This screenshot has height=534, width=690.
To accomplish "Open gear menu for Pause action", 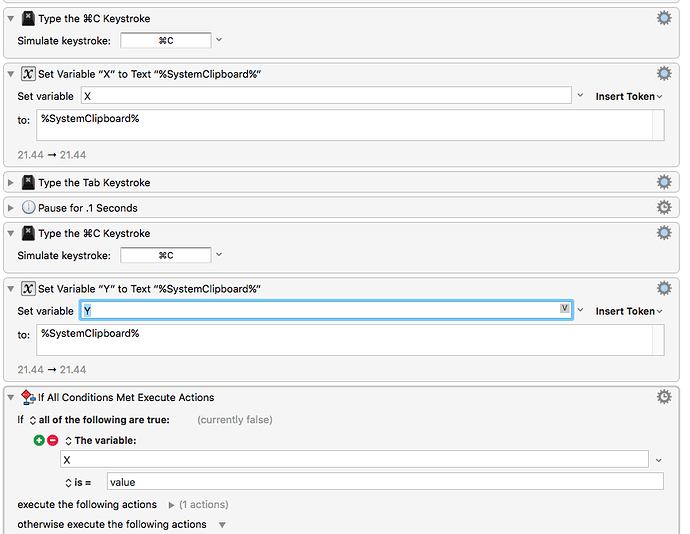I will click(x=664, y=207).
